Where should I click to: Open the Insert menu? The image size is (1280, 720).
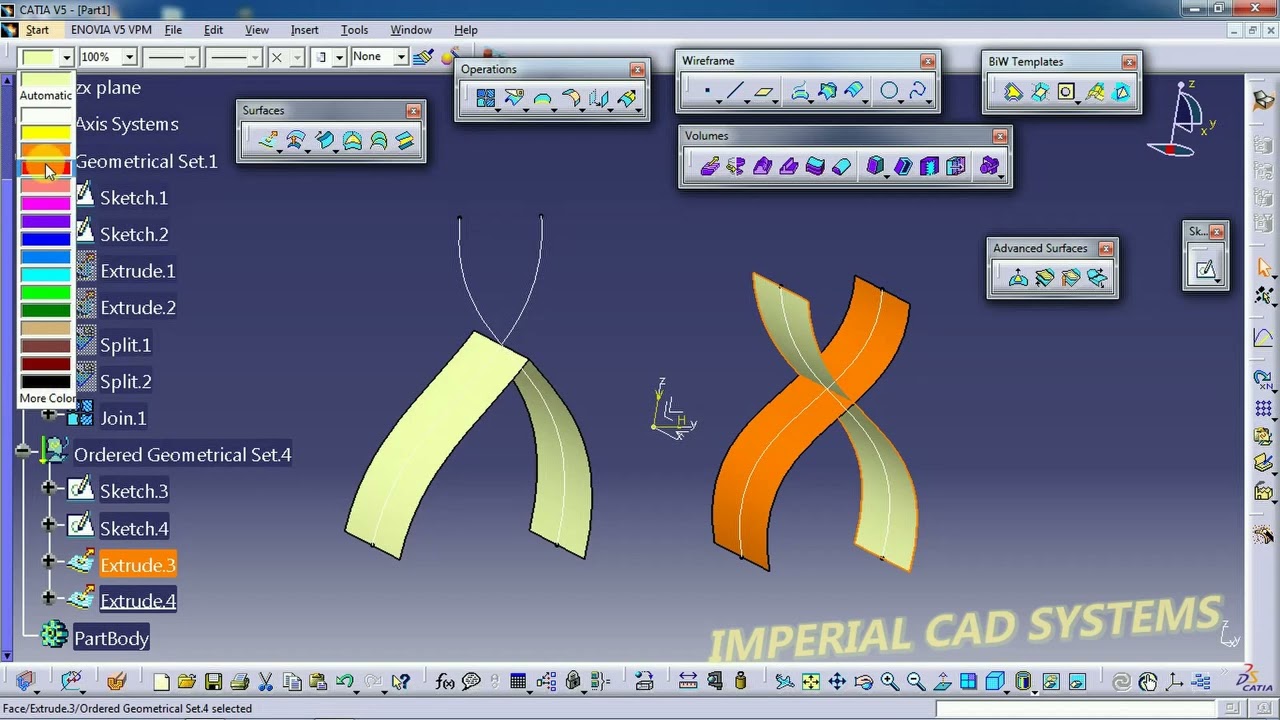coord(304,30)
